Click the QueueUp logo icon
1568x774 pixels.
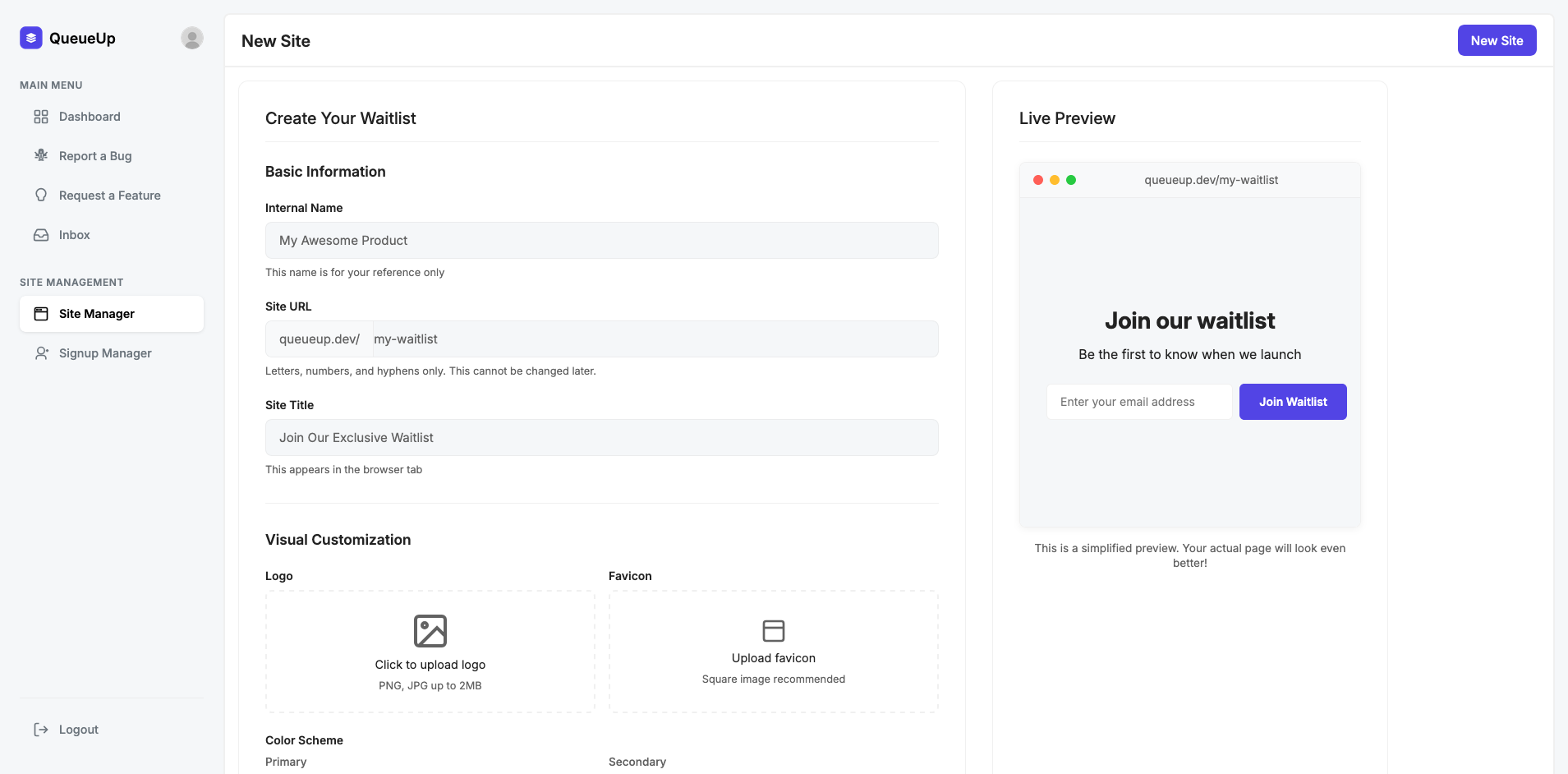[x=31, y=38]
